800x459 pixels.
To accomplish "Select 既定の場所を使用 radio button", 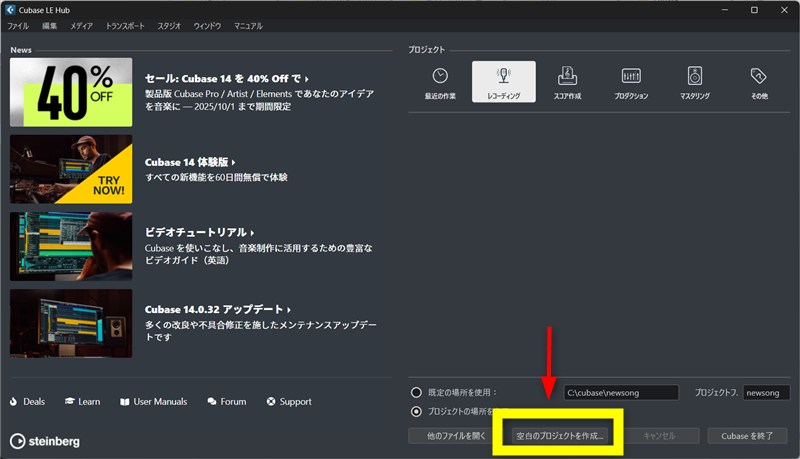I will point(416,392).
